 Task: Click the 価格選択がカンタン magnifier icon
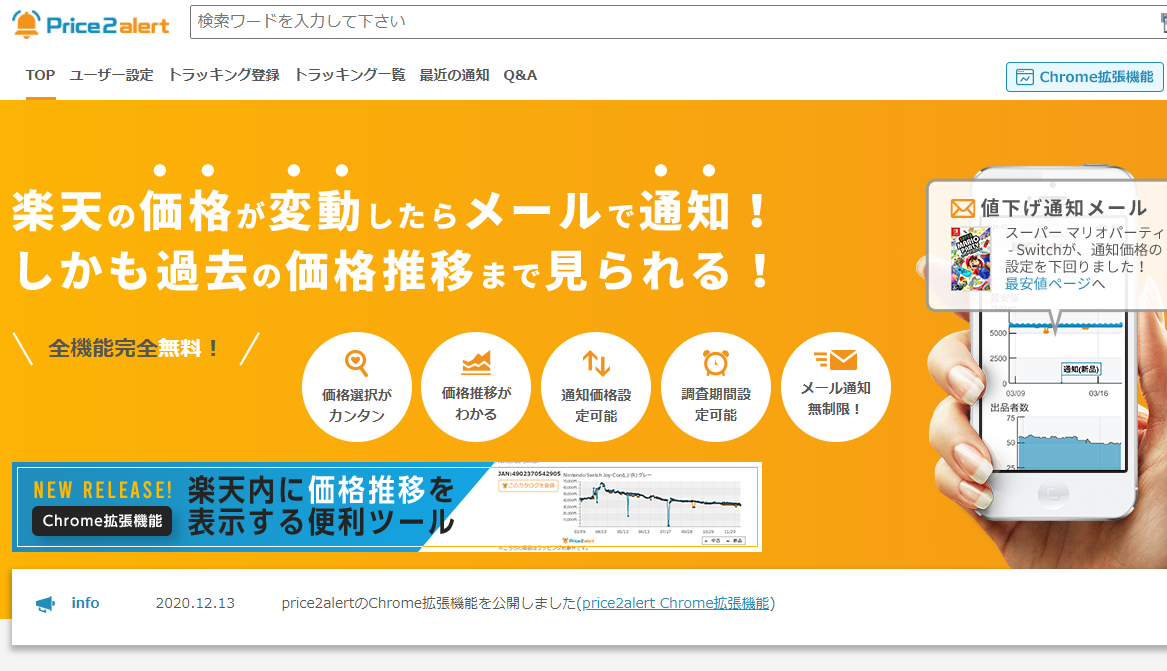357,362
